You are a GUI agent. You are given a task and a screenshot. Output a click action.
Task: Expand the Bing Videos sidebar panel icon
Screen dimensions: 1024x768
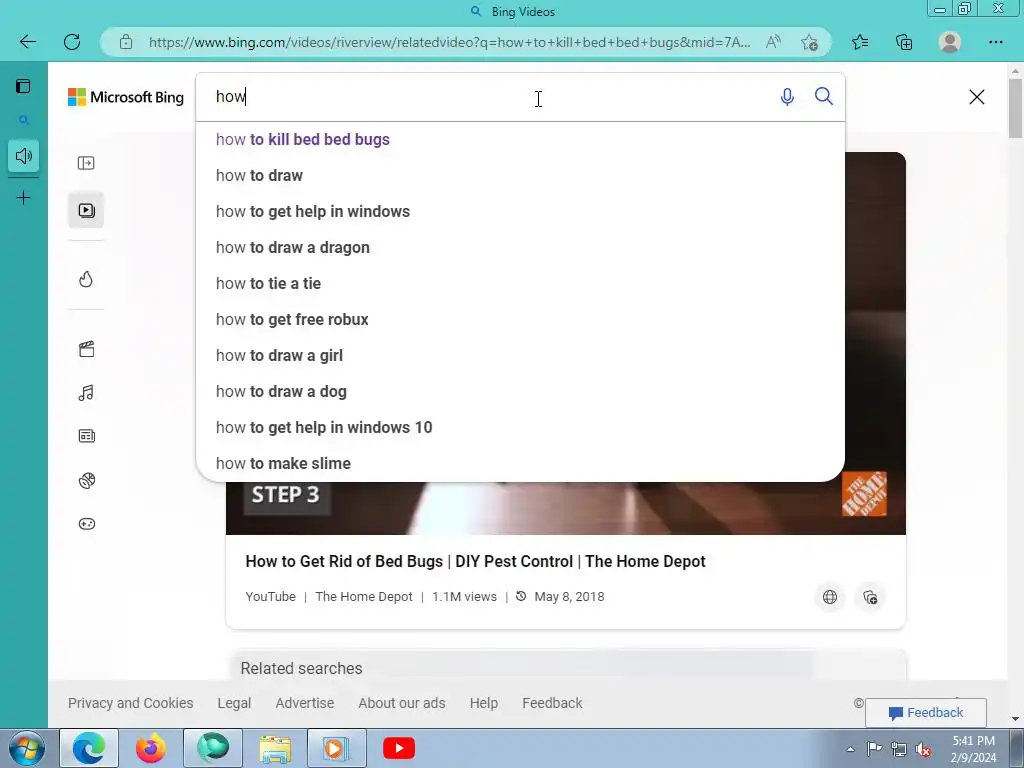point(86,163)
